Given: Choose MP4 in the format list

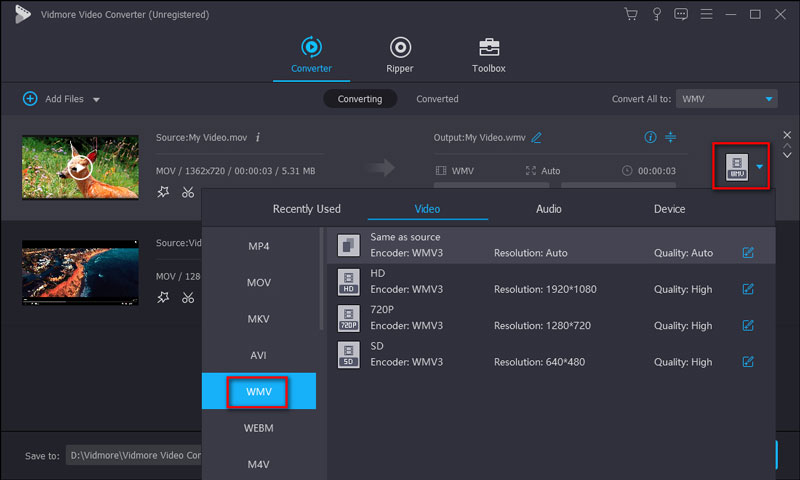Looking at the screenshot, I should click(x=259, y=246).
